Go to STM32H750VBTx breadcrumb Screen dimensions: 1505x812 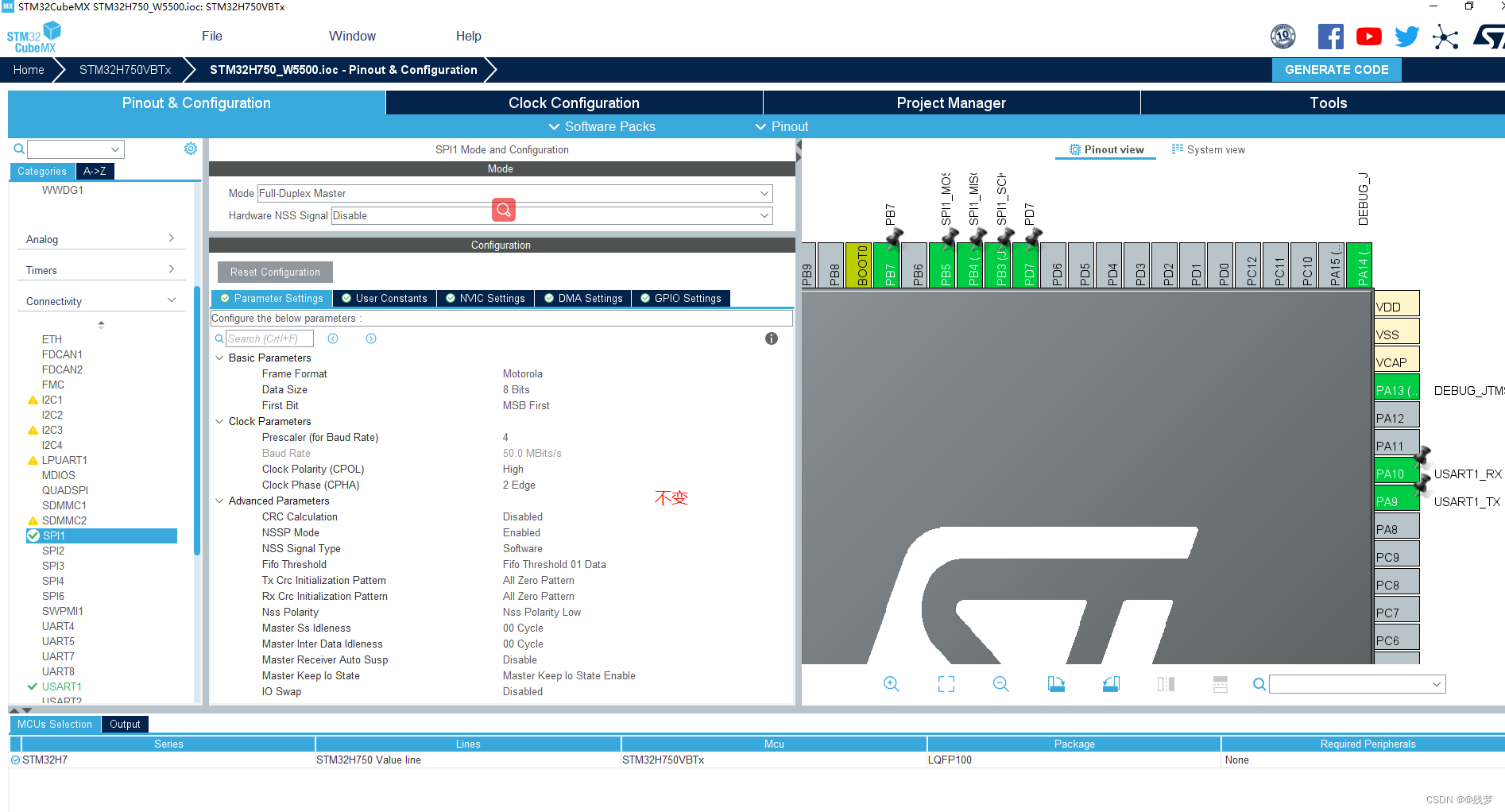tap(125, 69)
